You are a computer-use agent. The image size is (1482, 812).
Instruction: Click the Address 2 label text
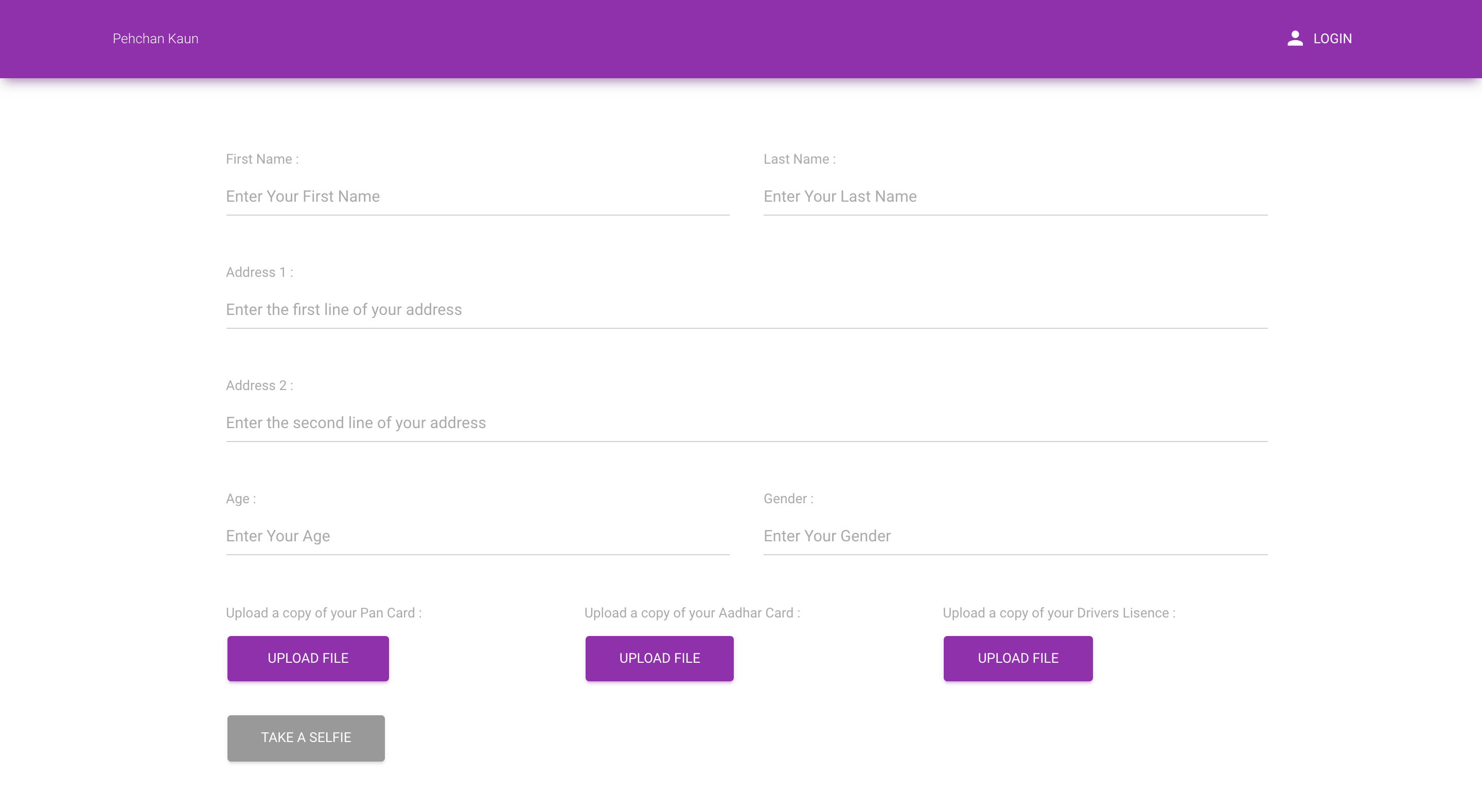[259, 385]
